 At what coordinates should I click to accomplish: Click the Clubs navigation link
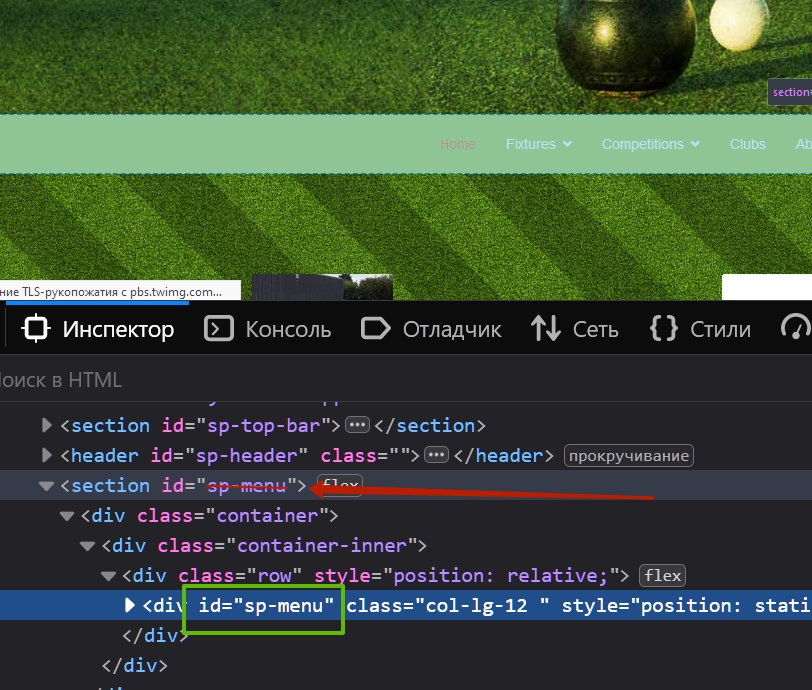click(747, 144)
